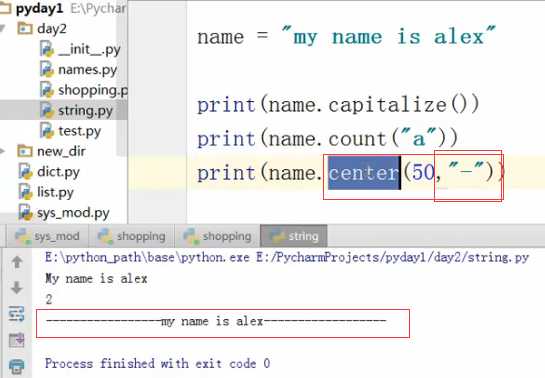This screenshot has height=378, width=545.
Task: Collapse the day2 folder arrow
Action: point(3,28)
